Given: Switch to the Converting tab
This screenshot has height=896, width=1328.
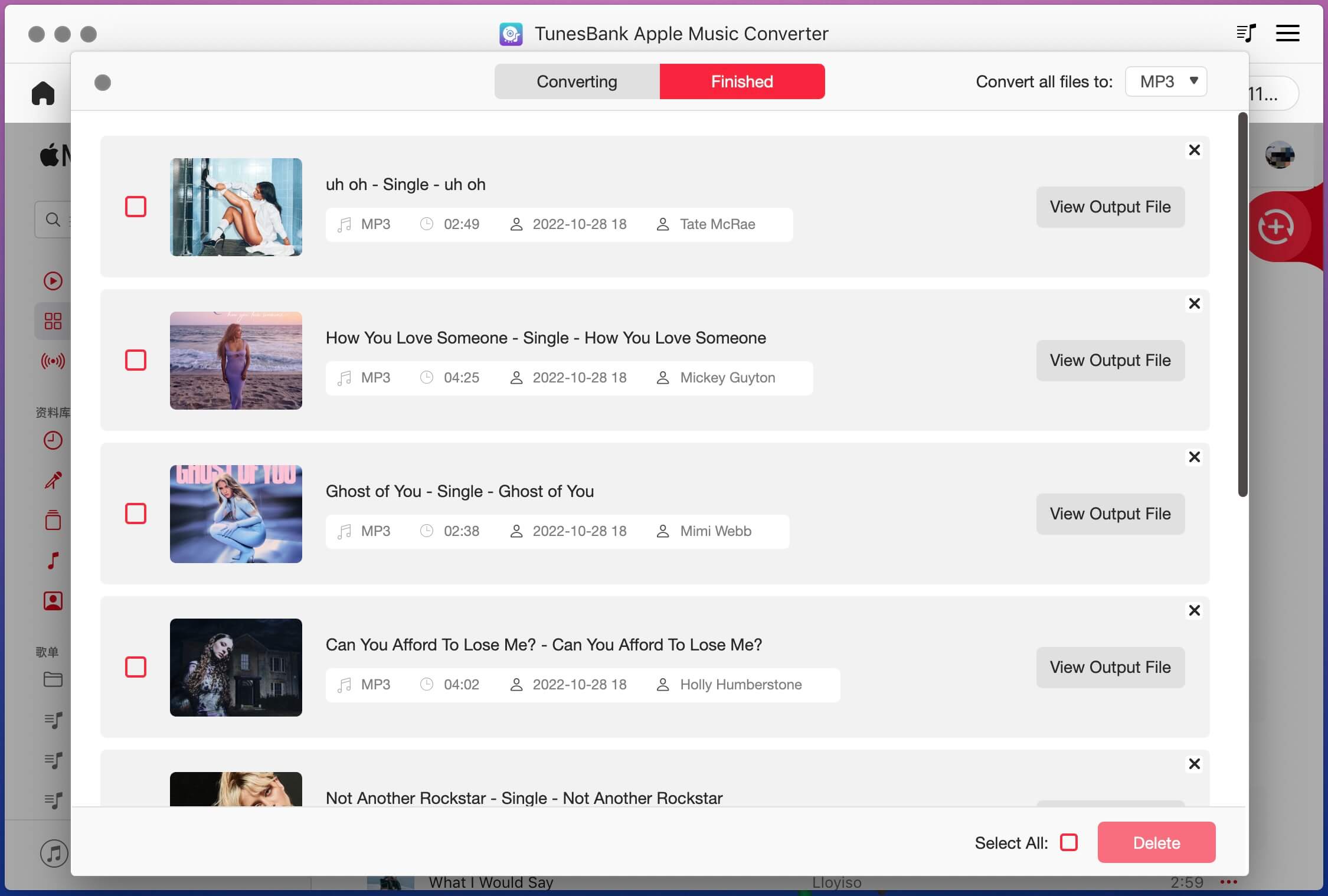Looking at the screenshot, I should point(577,81).
